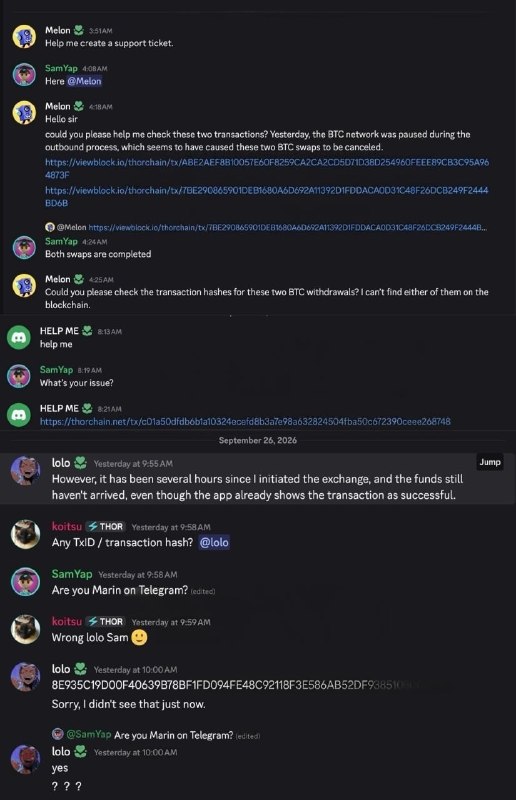Jump to lolo's highlighted message

click(x=490, y=462)
